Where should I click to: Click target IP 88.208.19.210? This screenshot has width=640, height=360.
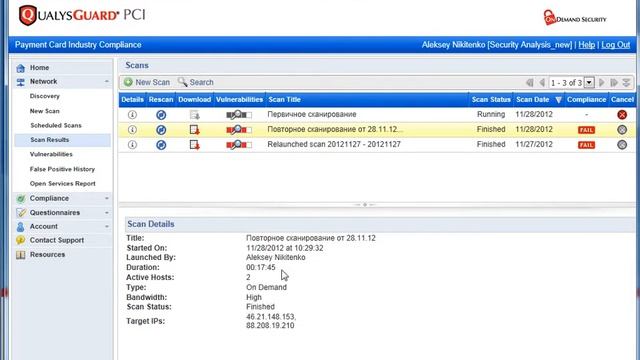tap(270, 326)
